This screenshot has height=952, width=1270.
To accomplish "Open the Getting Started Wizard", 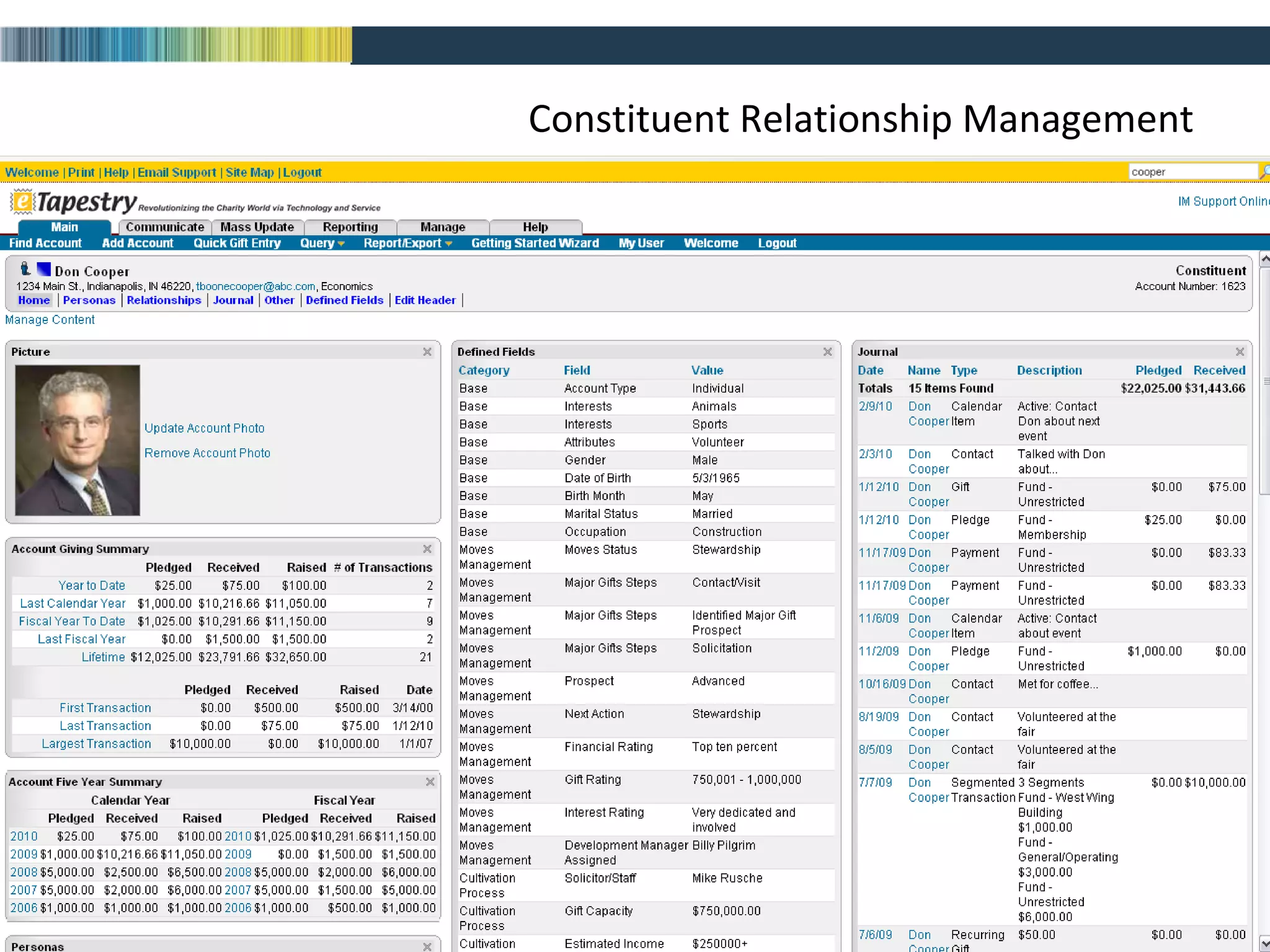I will [x=535, y=243].
